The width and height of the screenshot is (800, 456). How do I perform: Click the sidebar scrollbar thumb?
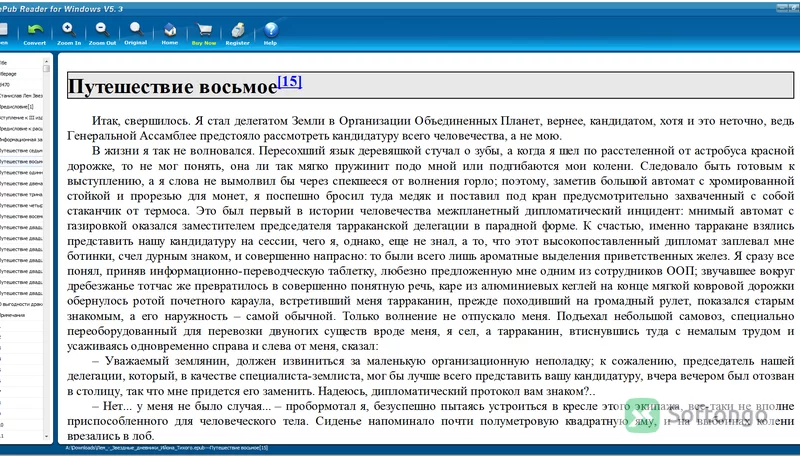point(46,68)
